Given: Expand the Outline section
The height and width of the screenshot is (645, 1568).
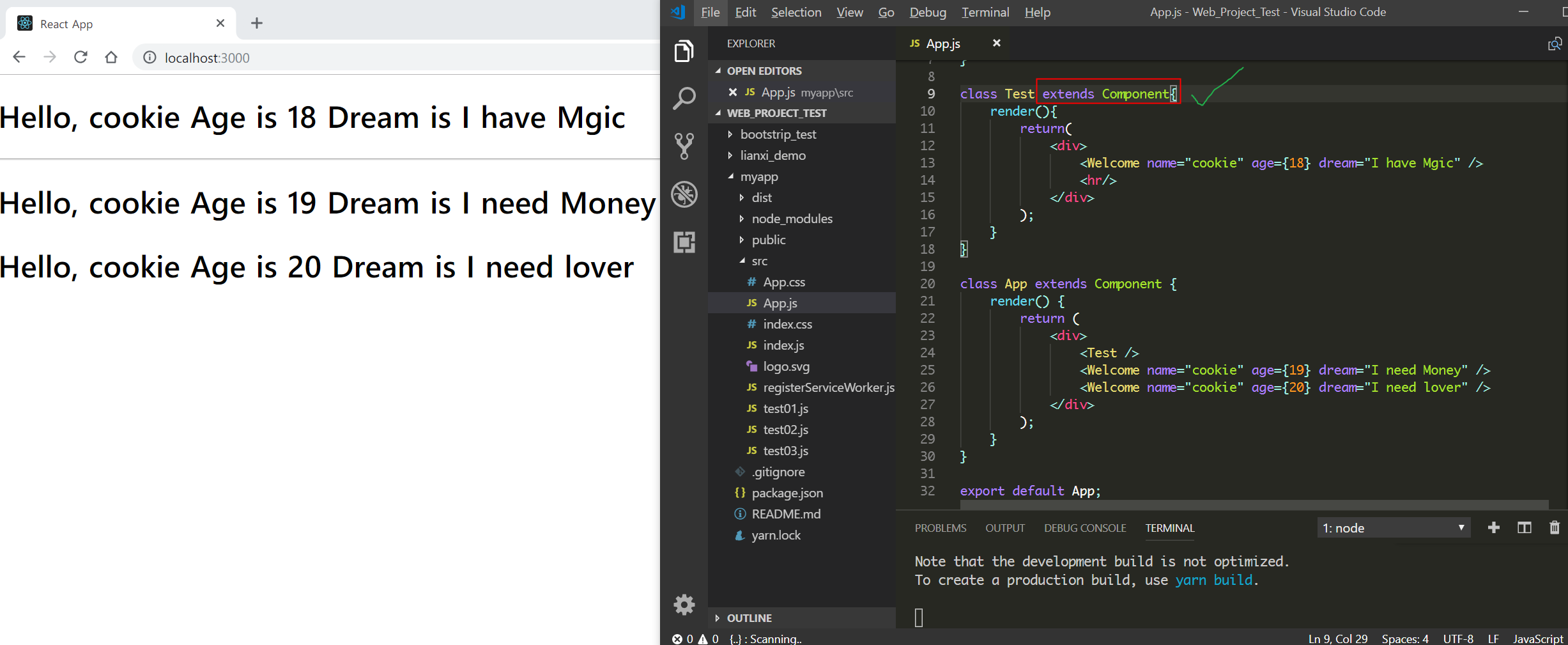Looking at the screenshot, I should [802, 618].
